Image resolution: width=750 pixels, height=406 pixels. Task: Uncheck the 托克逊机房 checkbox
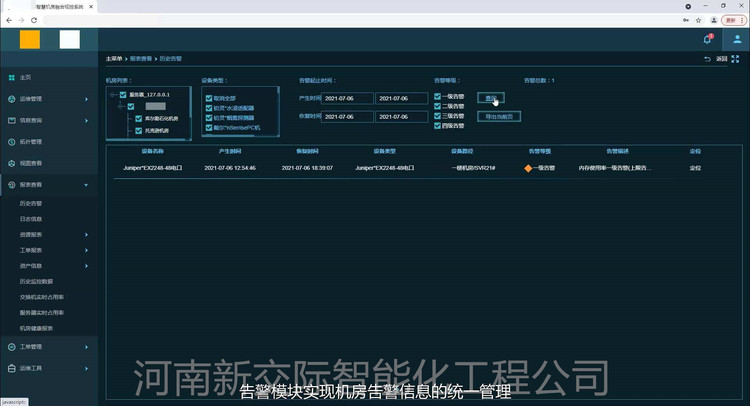point(139,131)
